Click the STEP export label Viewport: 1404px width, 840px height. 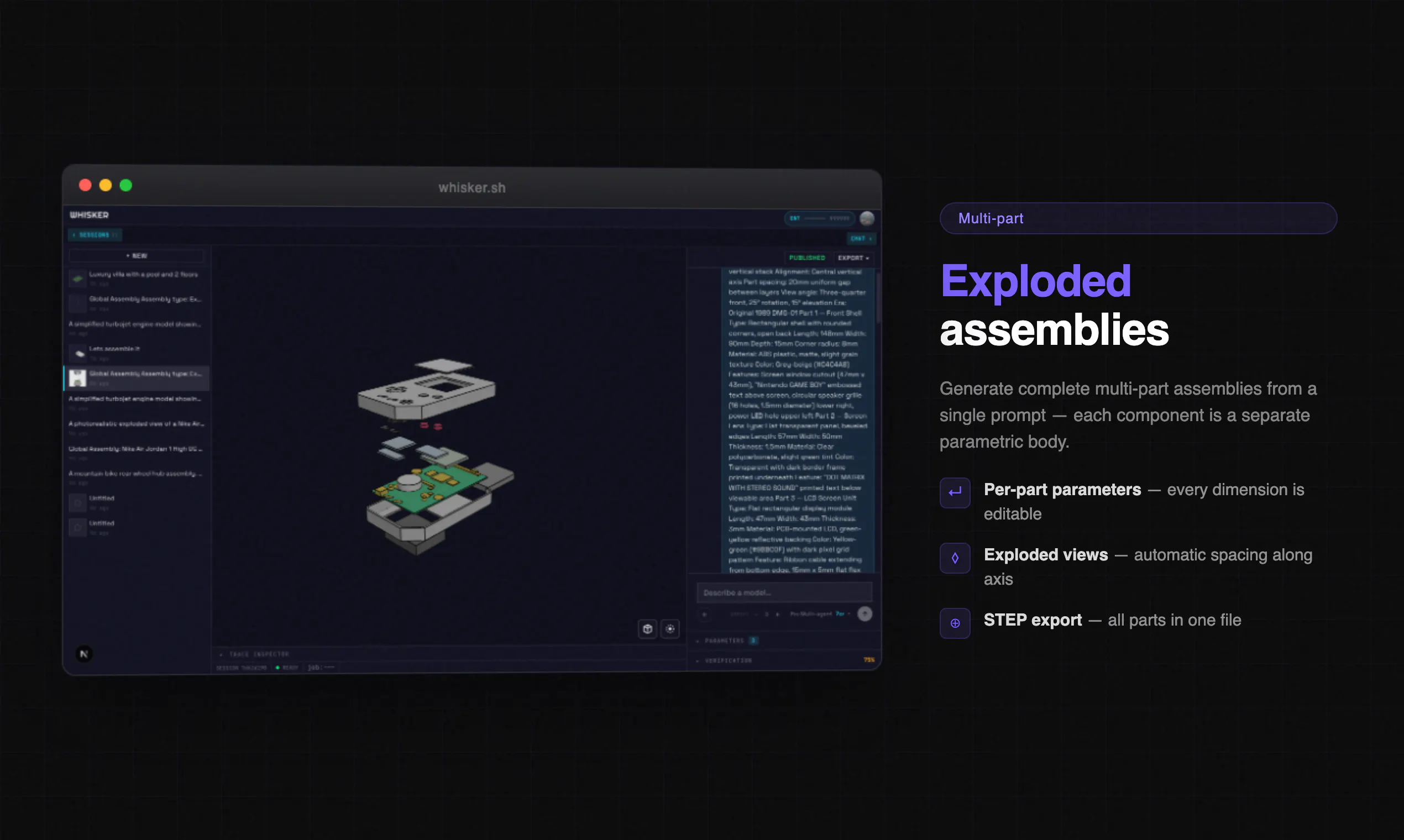[1033, 621]
